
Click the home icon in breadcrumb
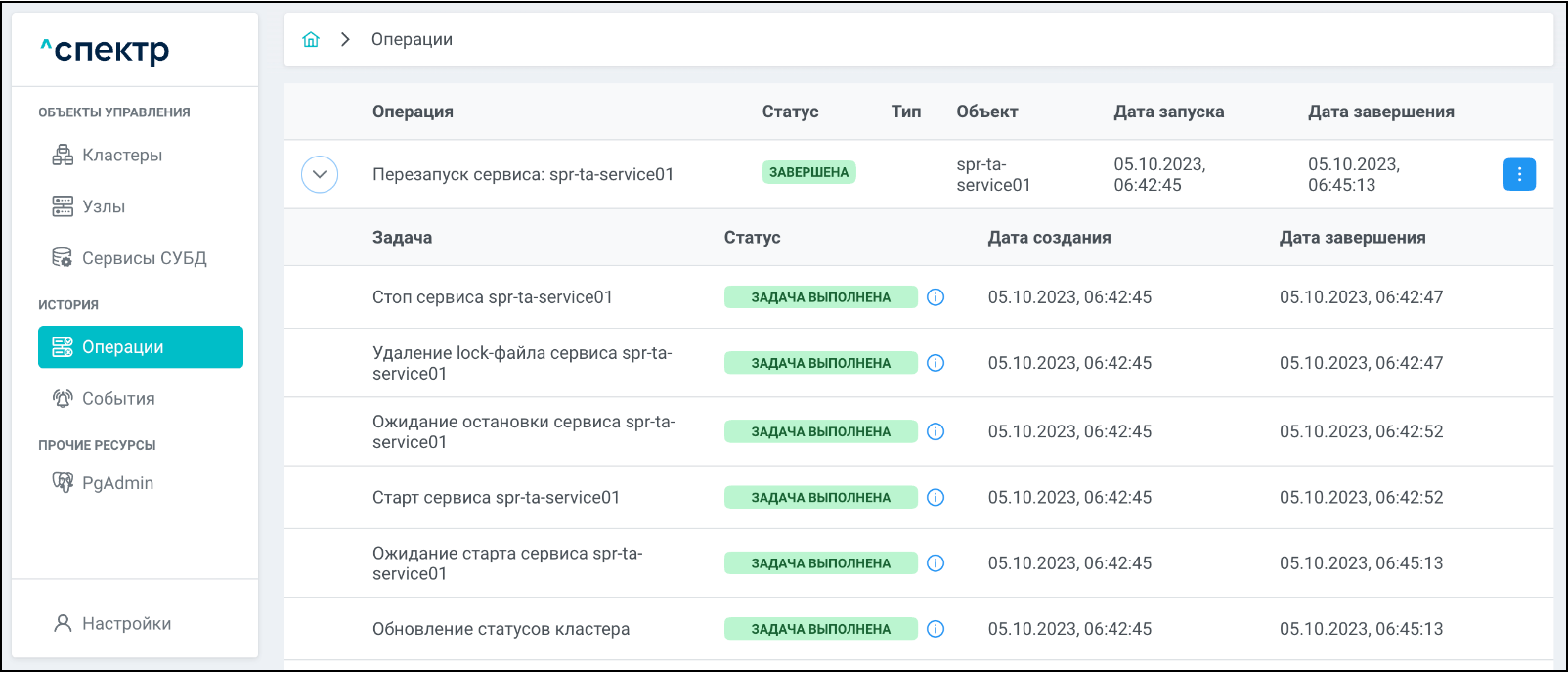[x=311, y=39]
